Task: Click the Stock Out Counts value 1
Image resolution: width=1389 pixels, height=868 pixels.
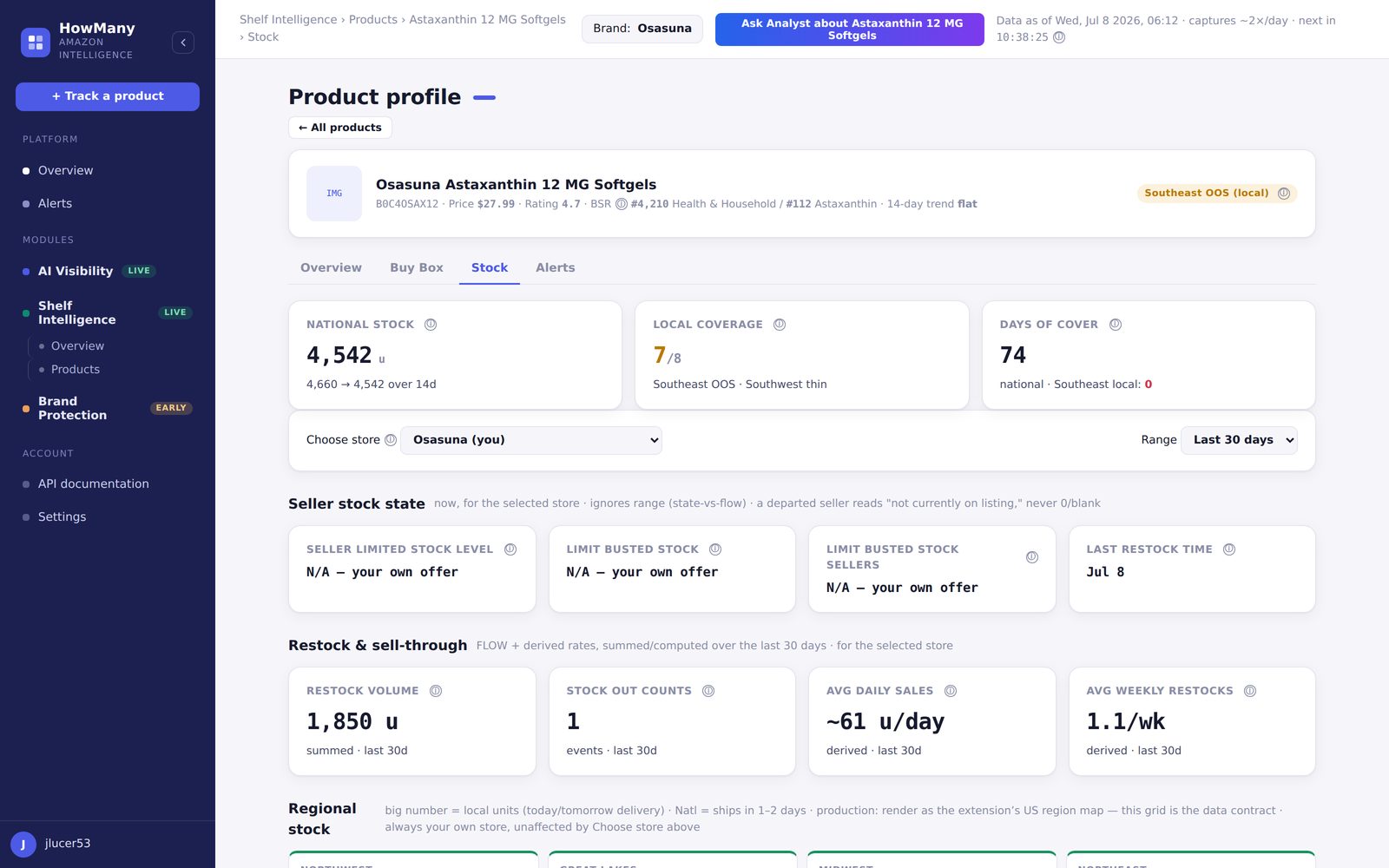Action: click(573, 722)
